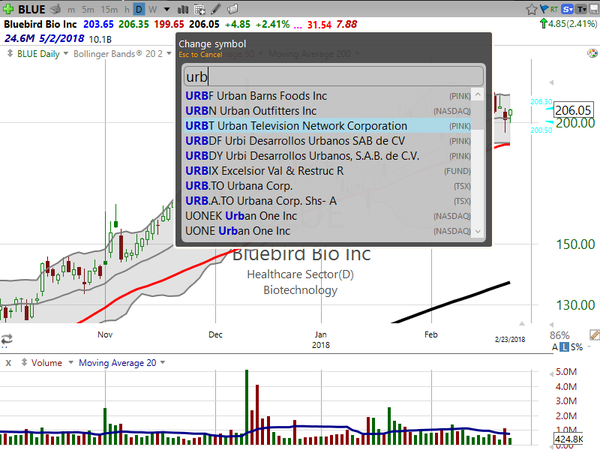Screen dimensions: 600x450
Task: Click the RT real-time indicator
Action: click(x=554, y=9)
